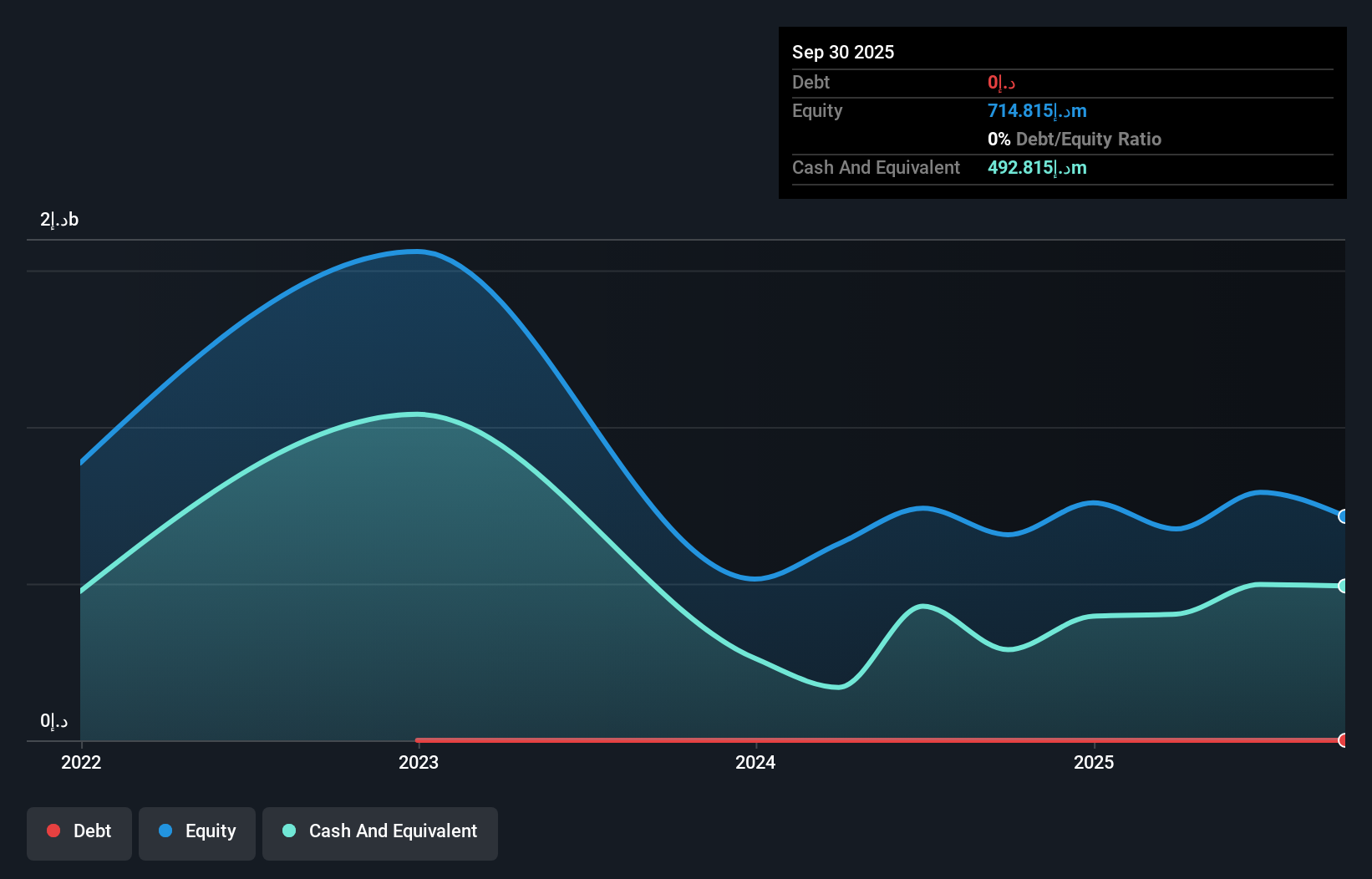Click the red Debt legend dot
The width and height of the screenshot is (1372, 879).
coord(53,831)
